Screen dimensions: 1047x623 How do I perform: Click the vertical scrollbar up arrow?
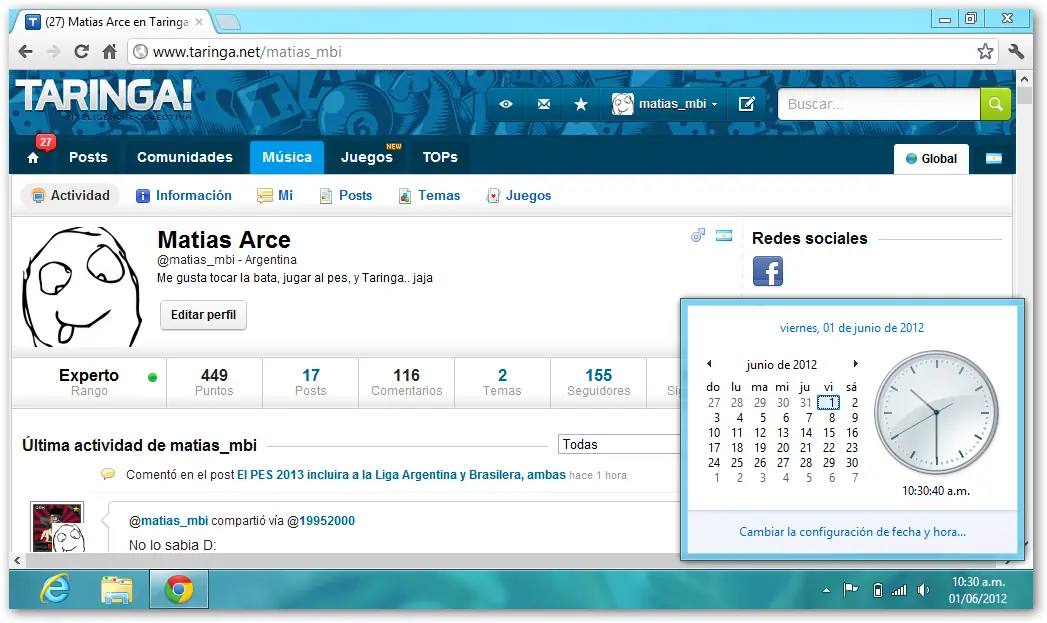(1024, 79)
